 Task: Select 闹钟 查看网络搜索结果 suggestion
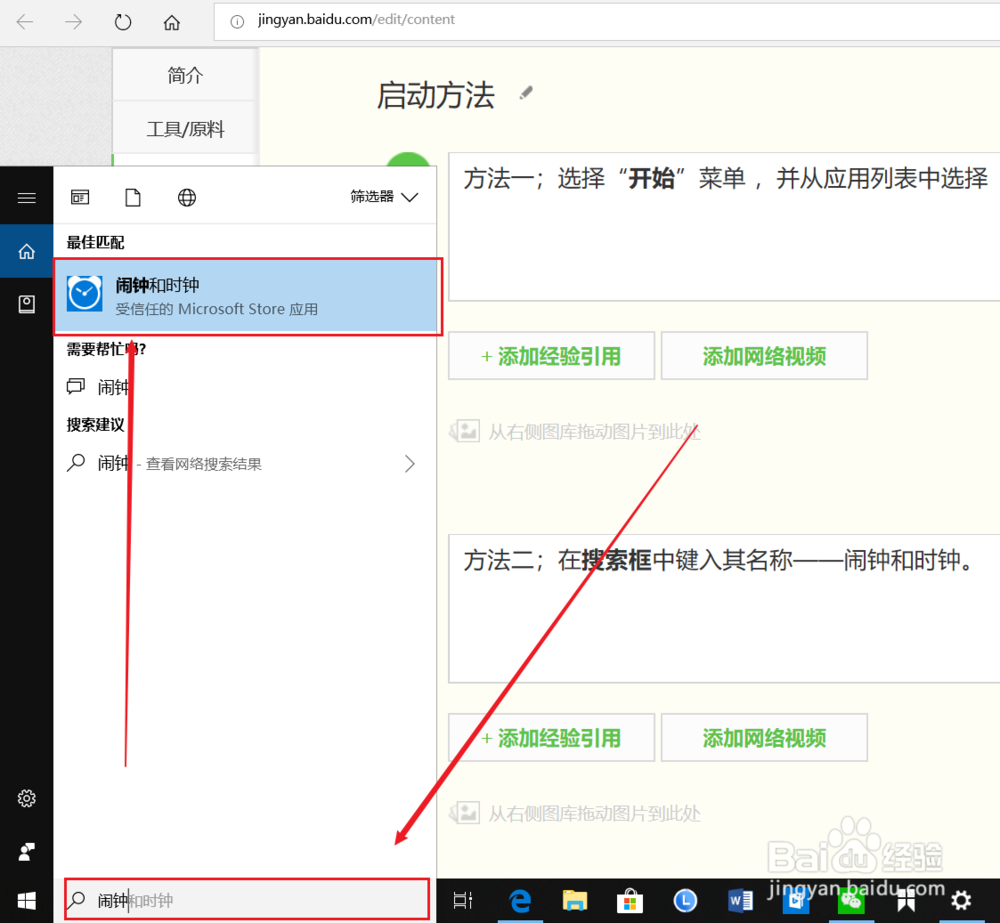pos(246,464)
